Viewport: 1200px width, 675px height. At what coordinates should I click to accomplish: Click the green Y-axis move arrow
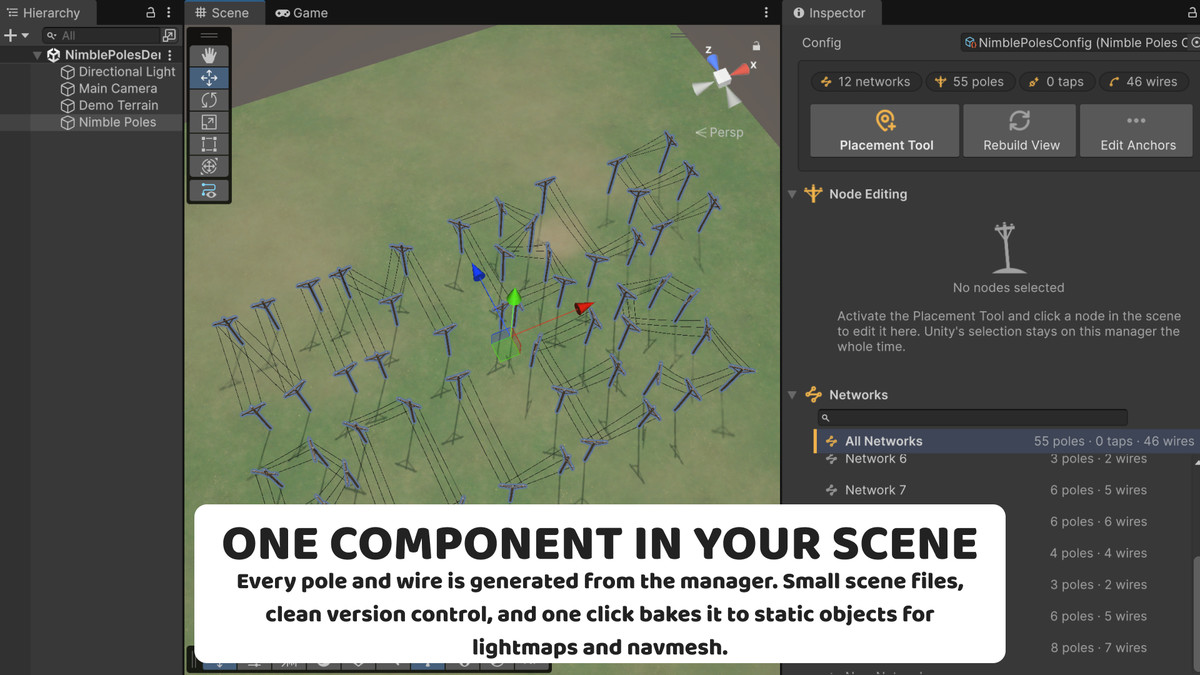pyautogui.click(x=513, y=297)
